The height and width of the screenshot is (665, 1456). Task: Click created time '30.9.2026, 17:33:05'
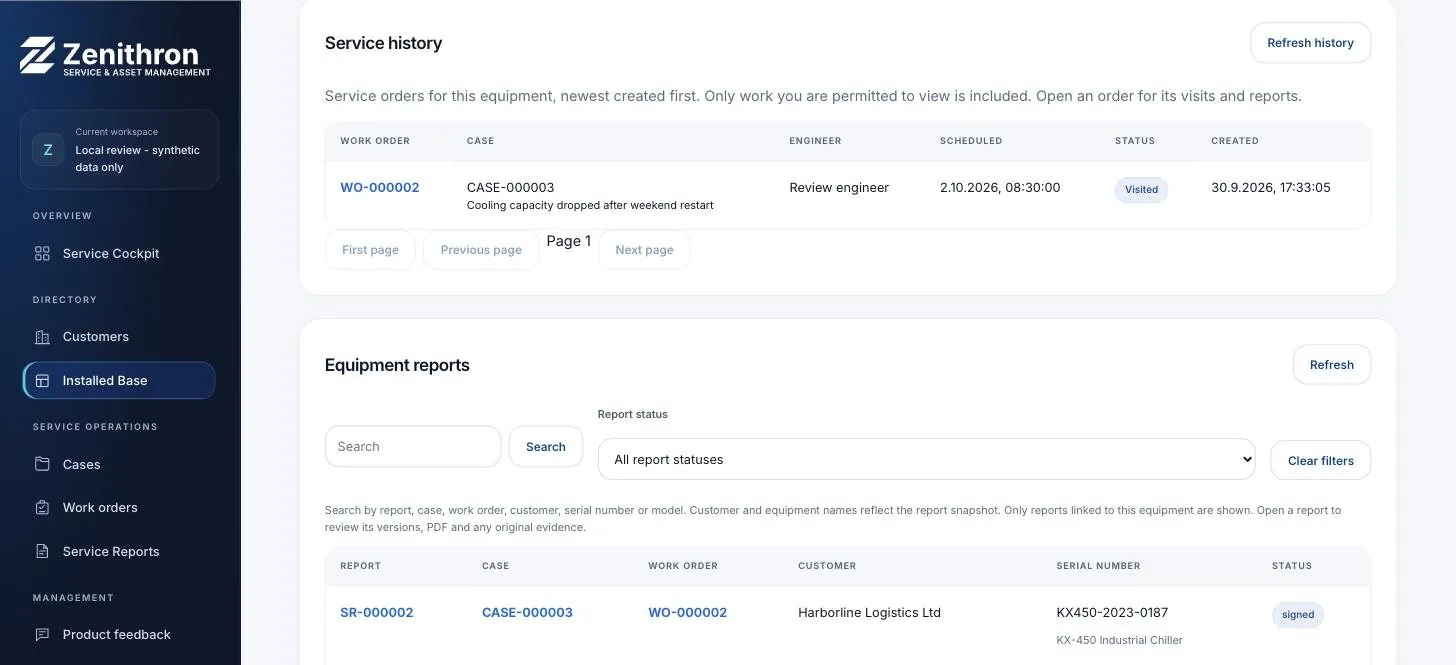[x=1271, y=188]
